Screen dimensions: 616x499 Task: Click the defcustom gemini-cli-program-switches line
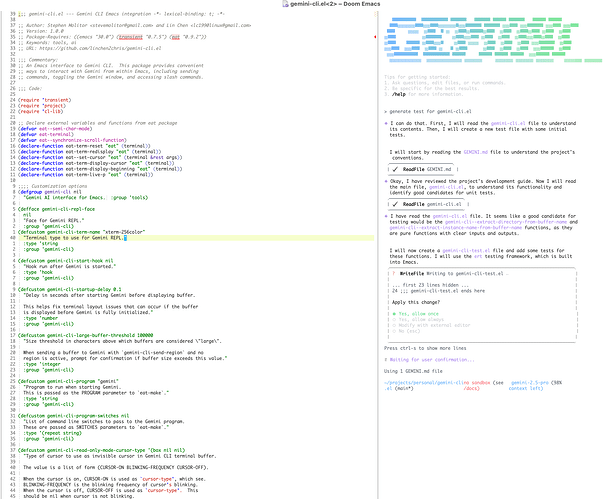point(73,416)
